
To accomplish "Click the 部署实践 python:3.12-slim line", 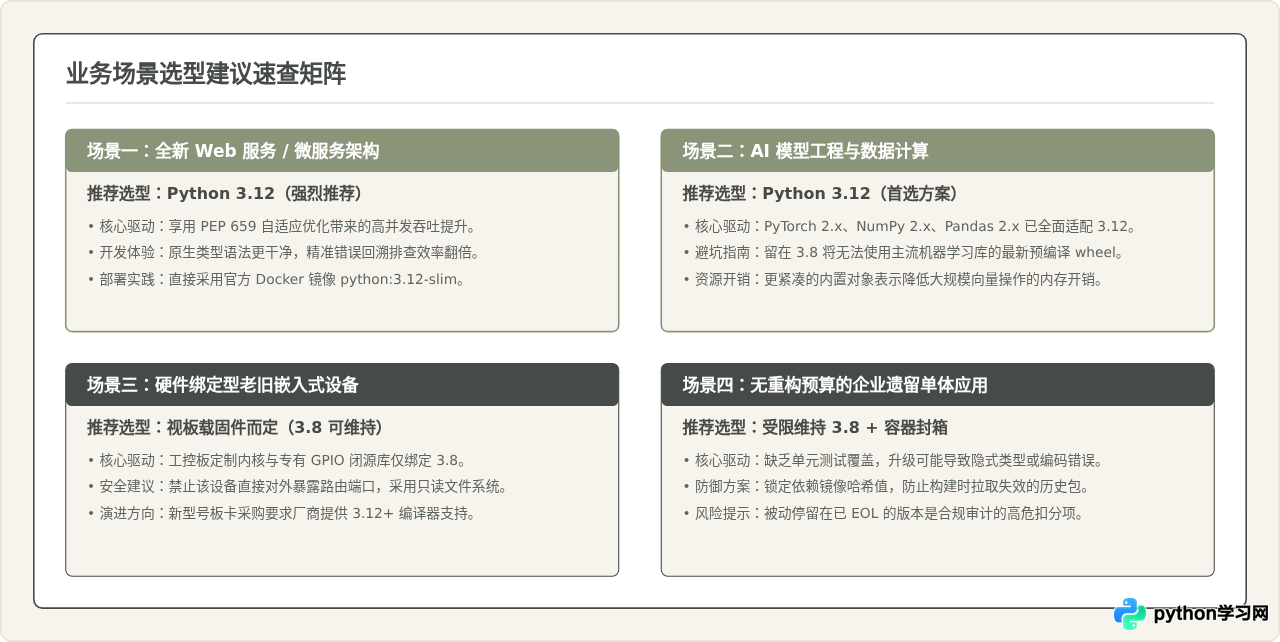I will 276,279.
